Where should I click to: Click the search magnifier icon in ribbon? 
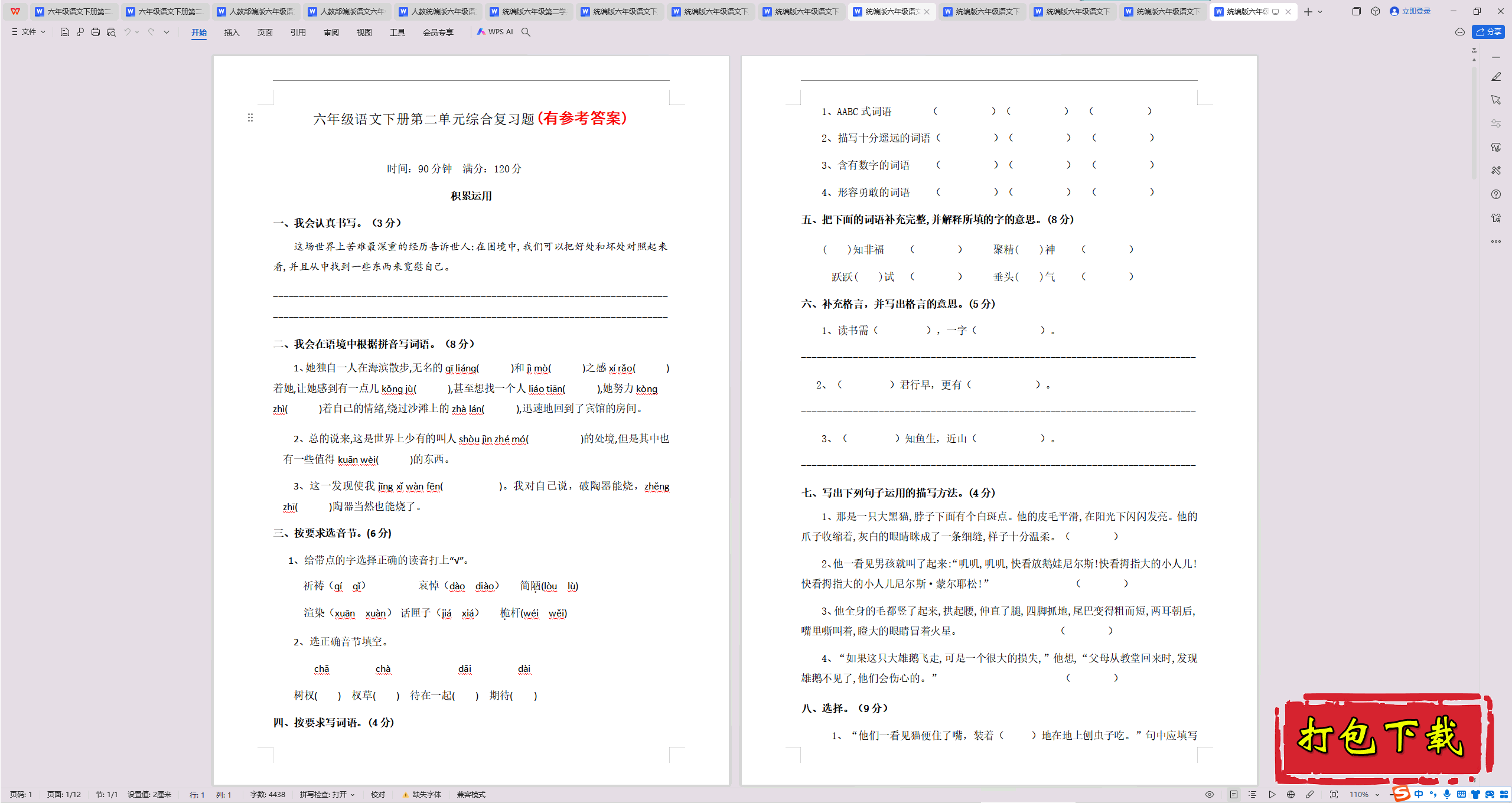coord(526,32)
